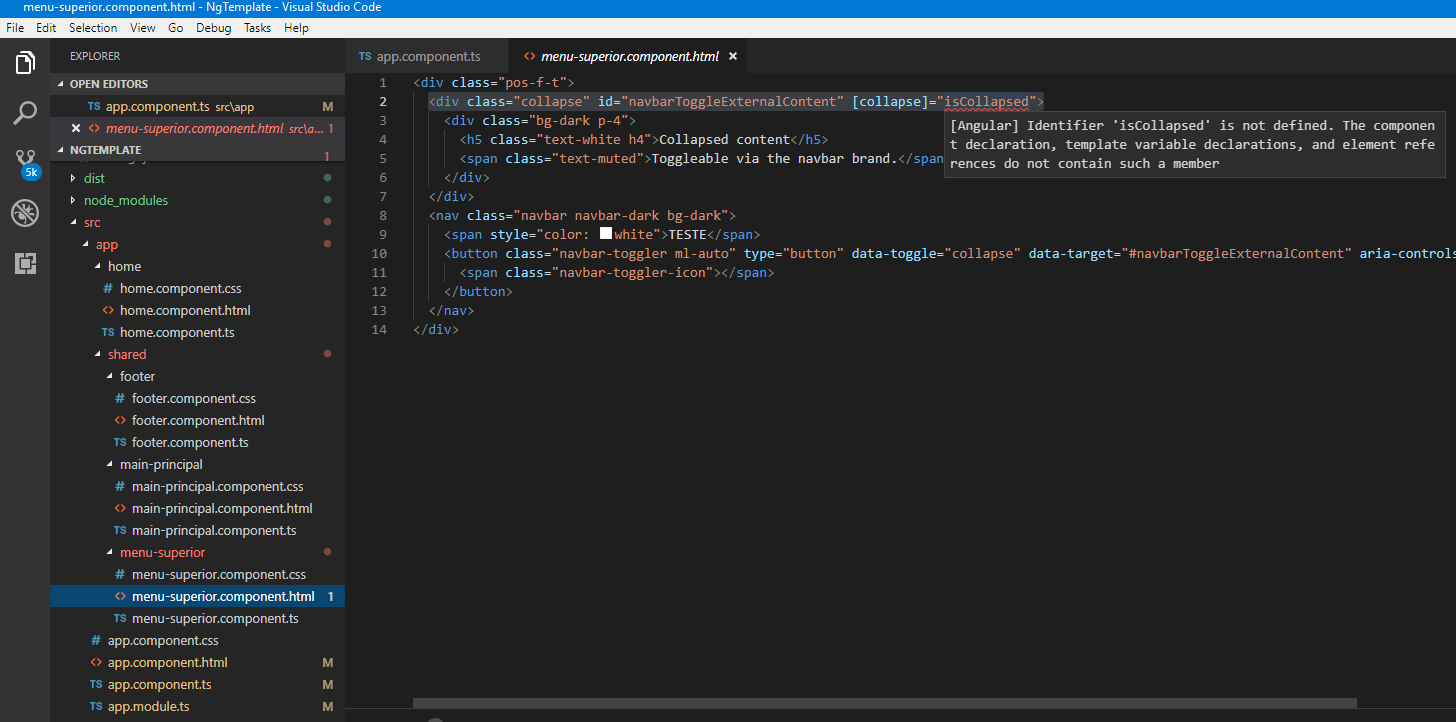Switch to the app.component.ts editor tab
This screenshot has width=1456, height=722.
coord(427,57)
